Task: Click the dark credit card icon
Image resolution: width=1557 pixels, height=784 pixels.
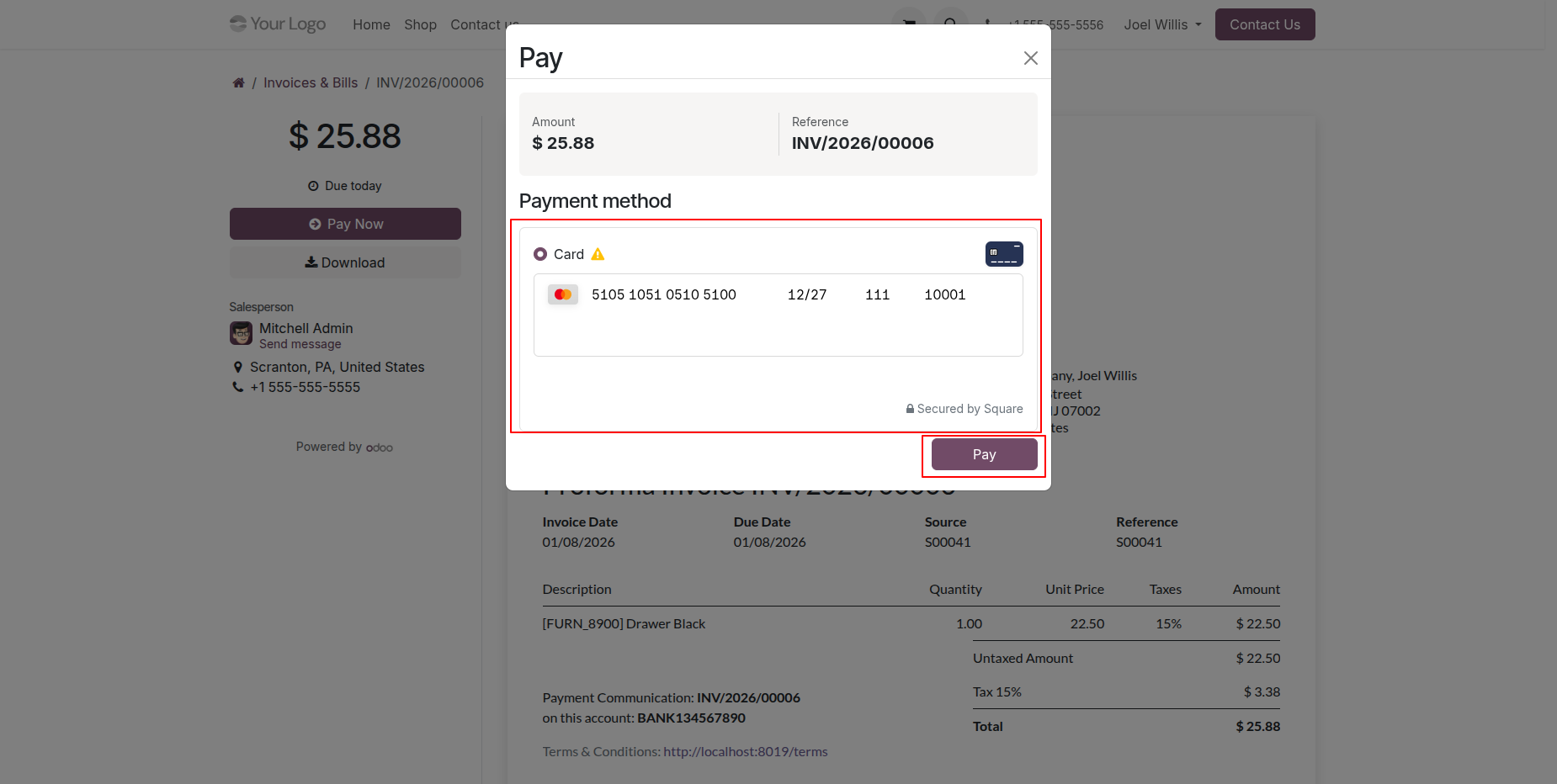Action: 1004,254
